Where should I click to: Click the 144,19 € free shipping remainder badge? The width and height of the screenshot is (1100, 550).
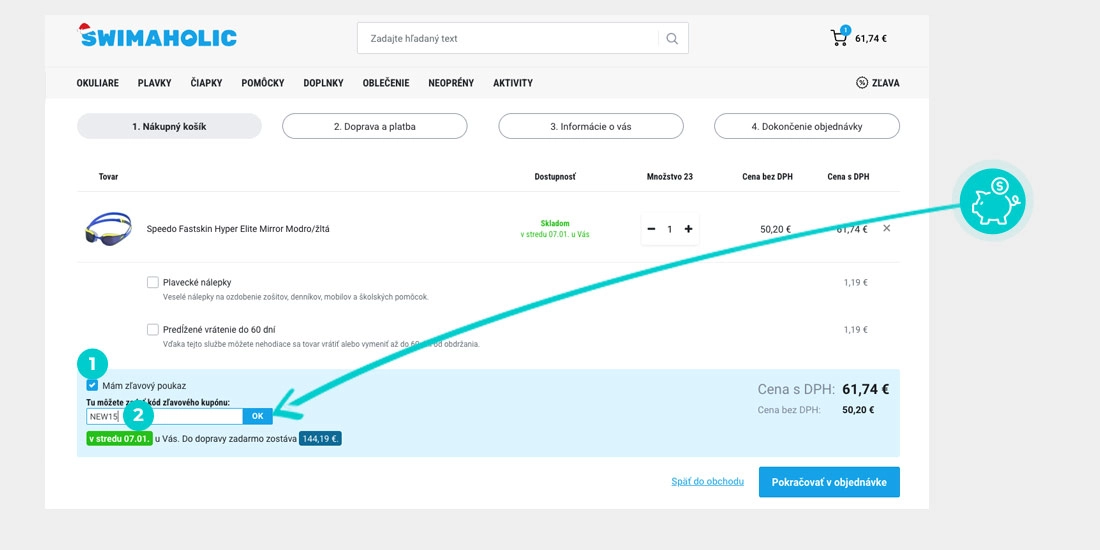click(320, 439)
